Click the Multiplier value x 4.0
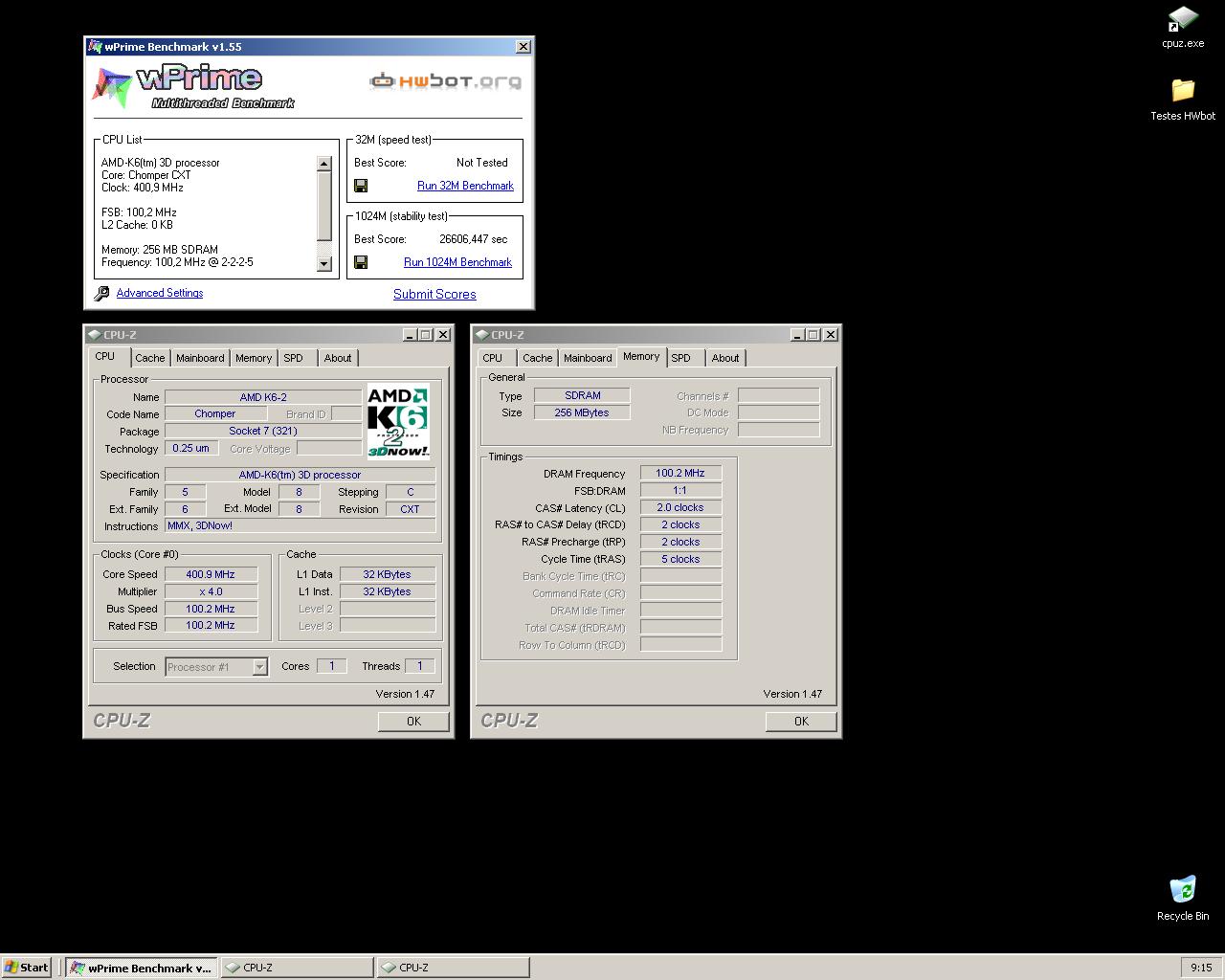1225x980 pixels. coord(211,591)
